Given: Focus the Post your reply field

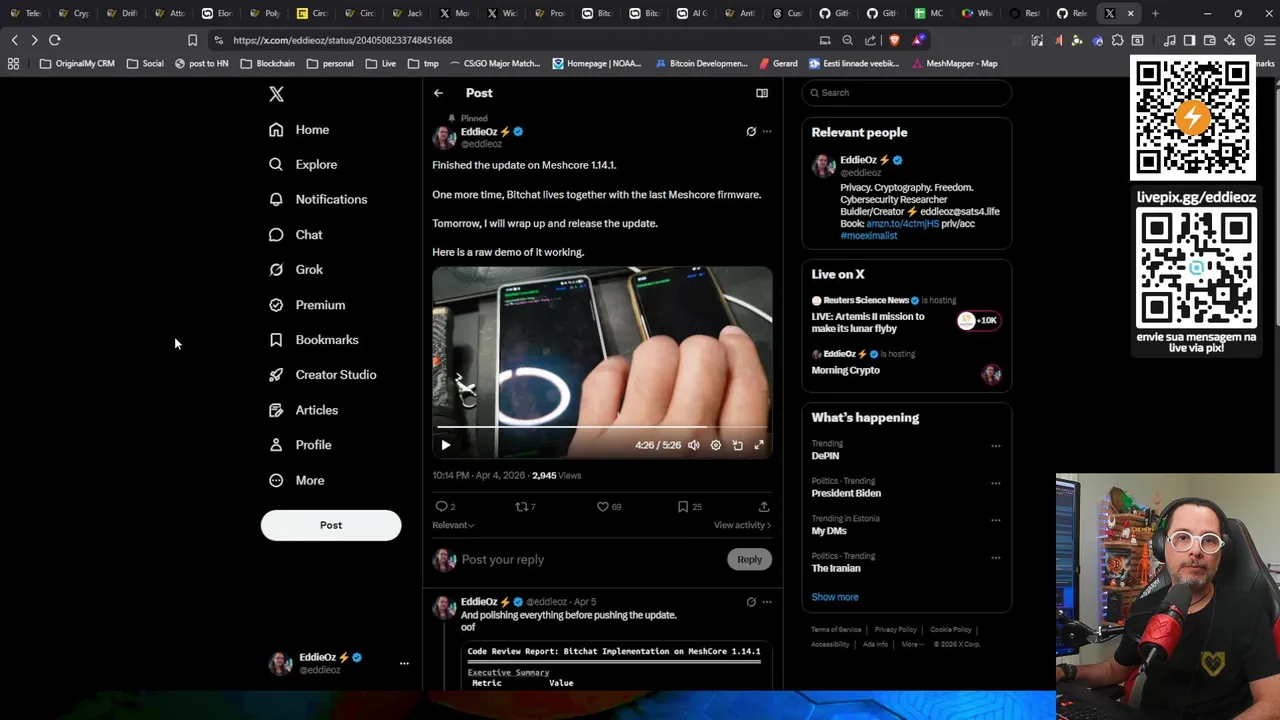Looking at the screenshot, I should tap(590, 560).
